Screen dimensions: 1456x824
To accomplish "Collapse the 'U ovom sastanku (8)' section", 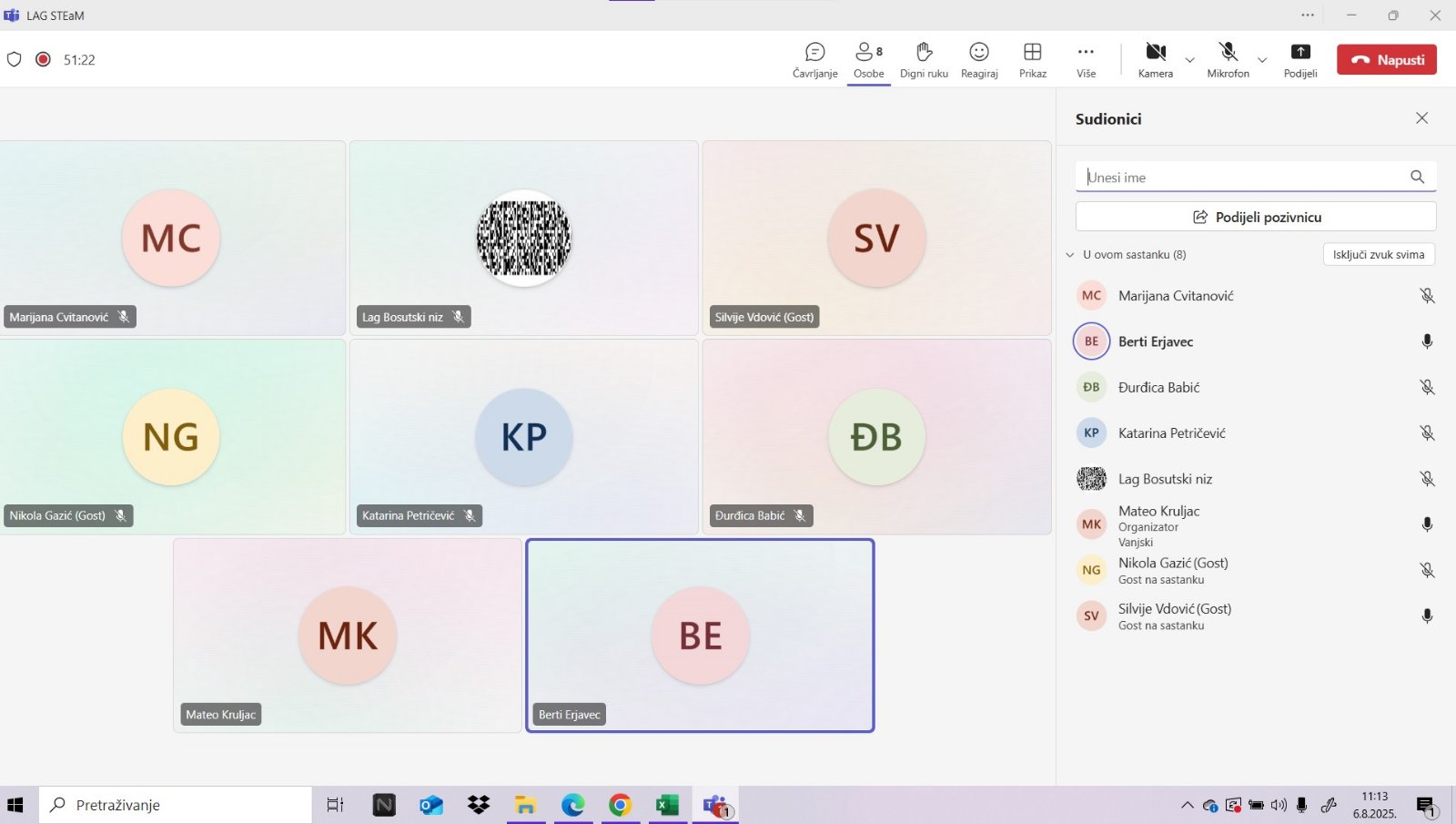I will click(x=1070, y=255).
